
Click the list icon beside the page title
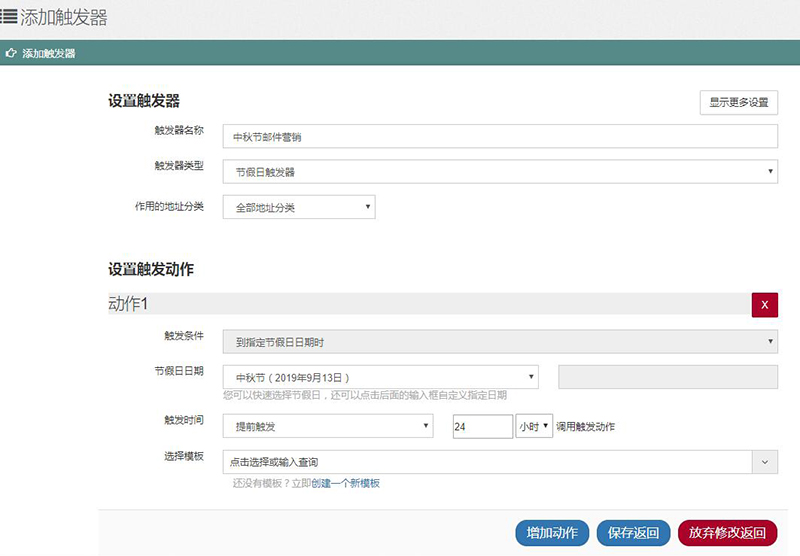pyautogui.click(x=9, y=18)
